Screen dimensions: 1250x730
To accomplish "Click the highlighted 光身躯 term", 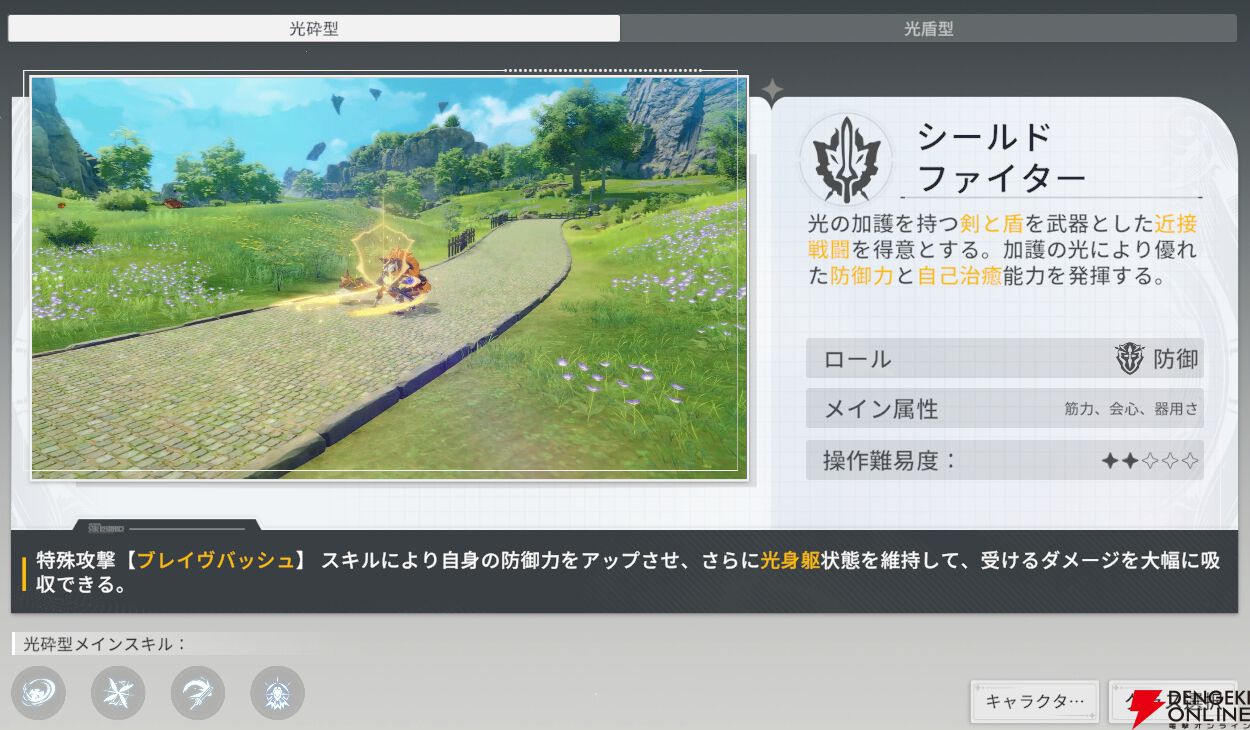I will pyautogui.click(x=790, y=561).
